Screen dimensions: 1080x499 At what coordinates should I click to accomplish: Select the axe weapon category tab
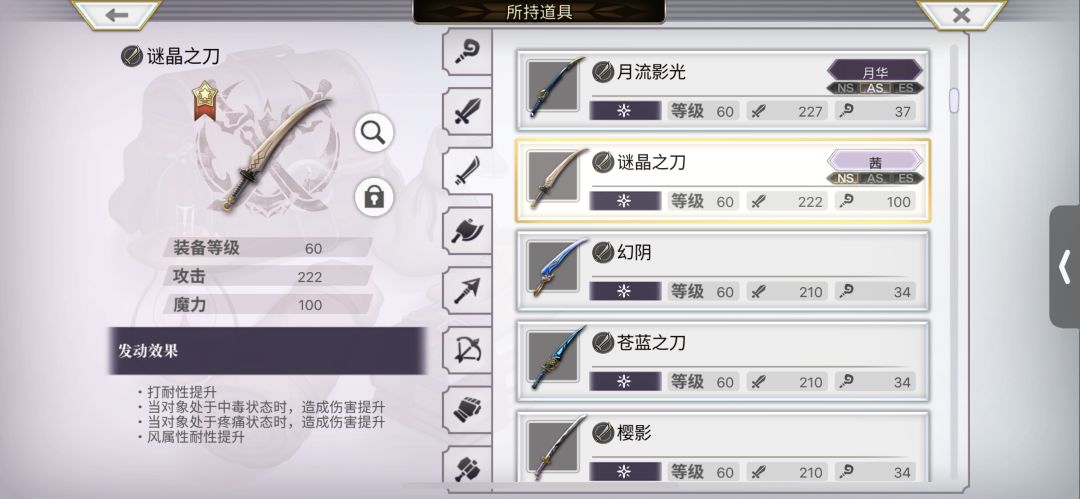click(x=468, y=231)
